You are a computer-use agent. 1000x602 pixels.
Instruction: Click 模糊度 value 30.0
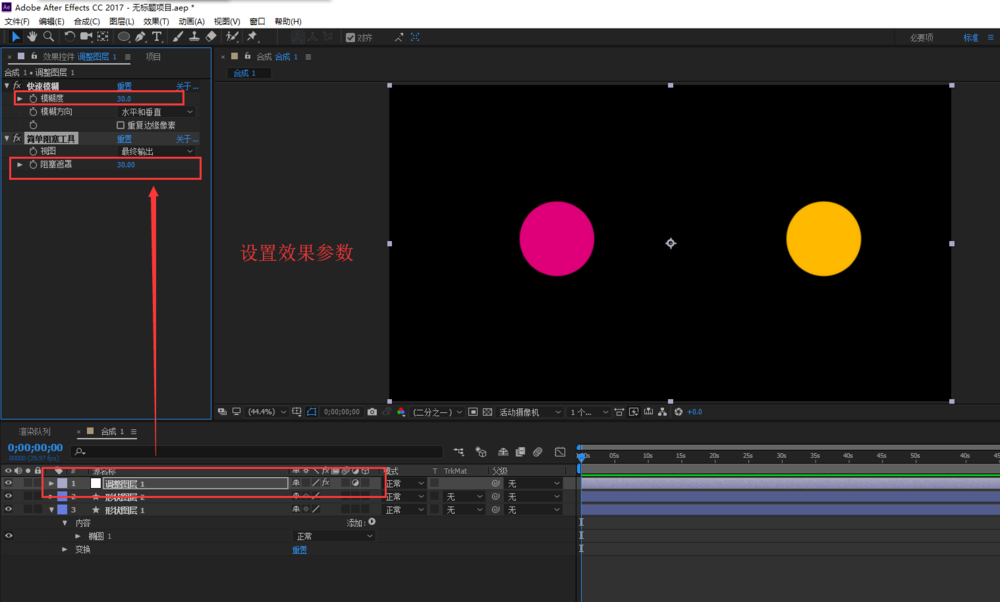point(124,98)
